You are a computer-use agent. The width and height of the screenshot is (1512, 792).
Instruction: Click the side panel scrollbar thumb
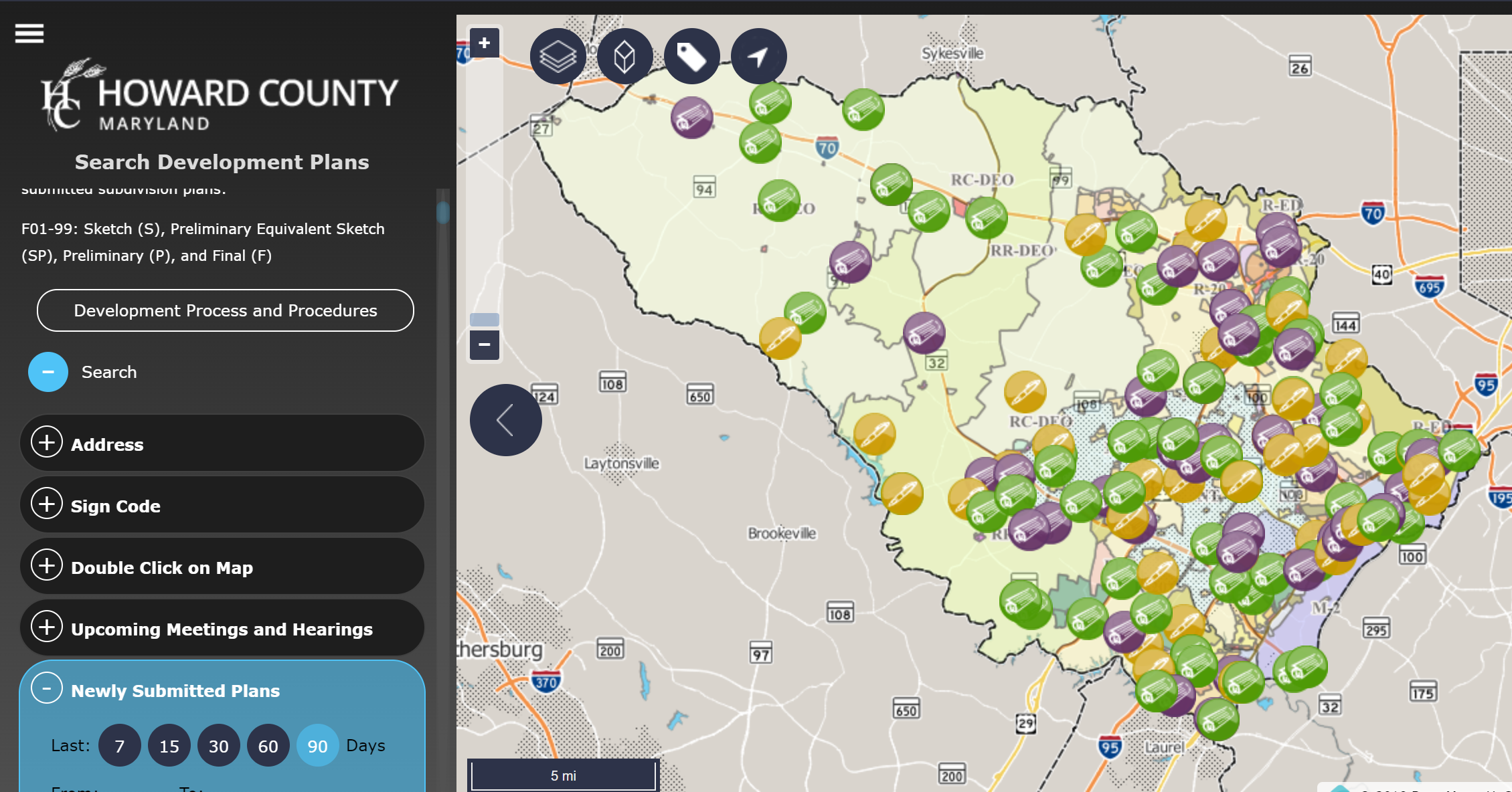(x=443, y=213)
